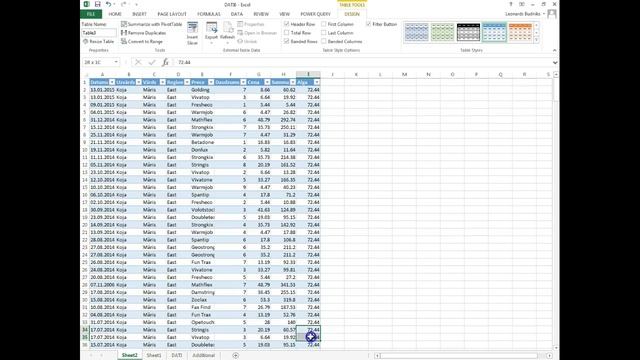Switch to the FORMULAS ribbon tab

(x=209, y=14)
